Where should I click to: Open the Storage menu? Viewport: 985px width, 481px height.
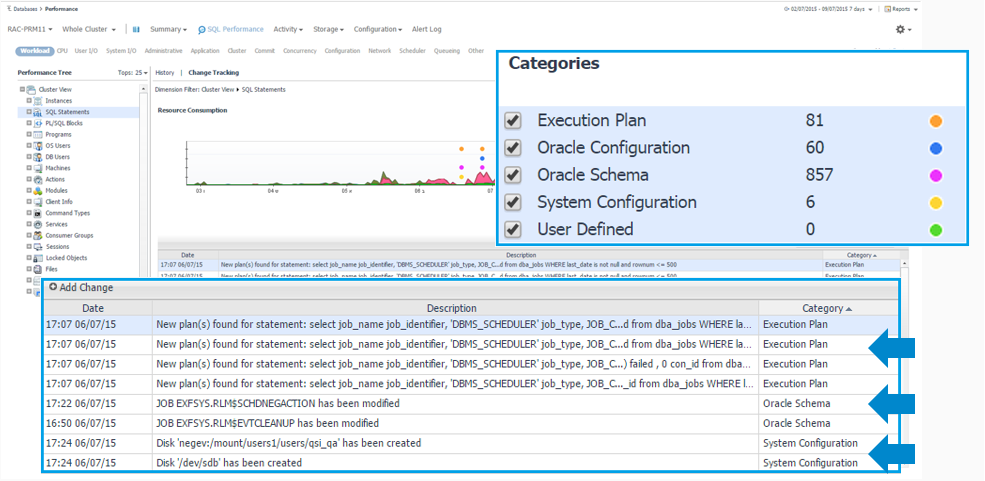(328, 30)
